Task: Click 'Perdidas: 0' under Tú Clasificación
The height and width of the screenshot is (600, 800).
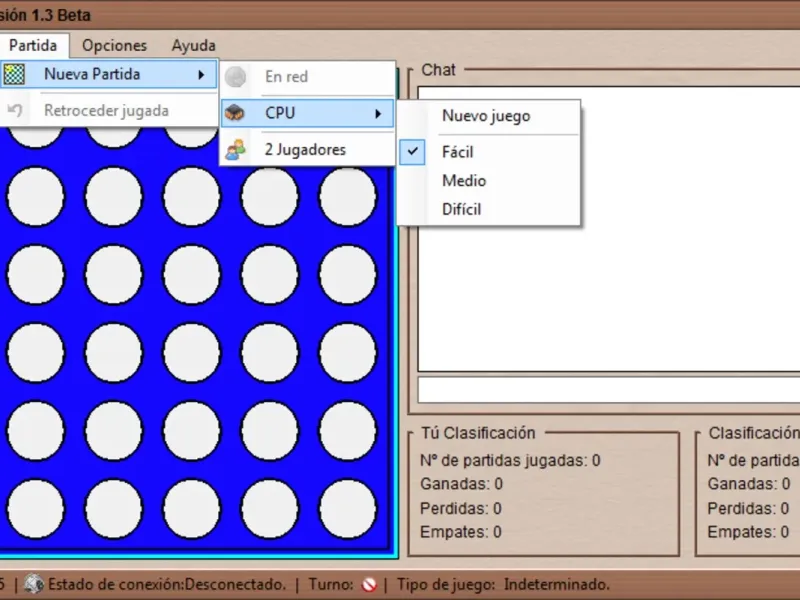Action: (x=461, y=508)
